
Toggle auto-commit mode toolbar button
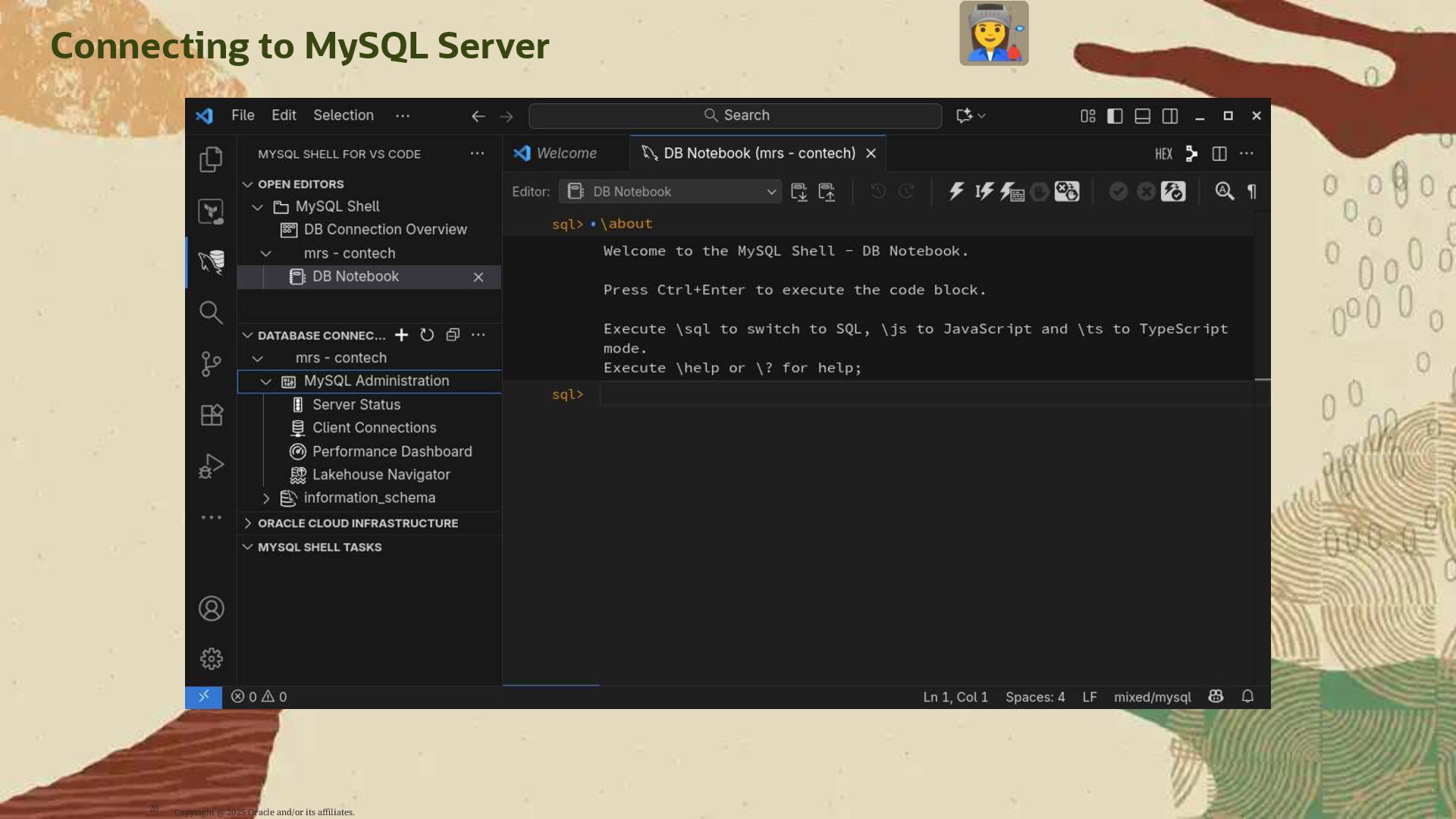(1173, 192)
